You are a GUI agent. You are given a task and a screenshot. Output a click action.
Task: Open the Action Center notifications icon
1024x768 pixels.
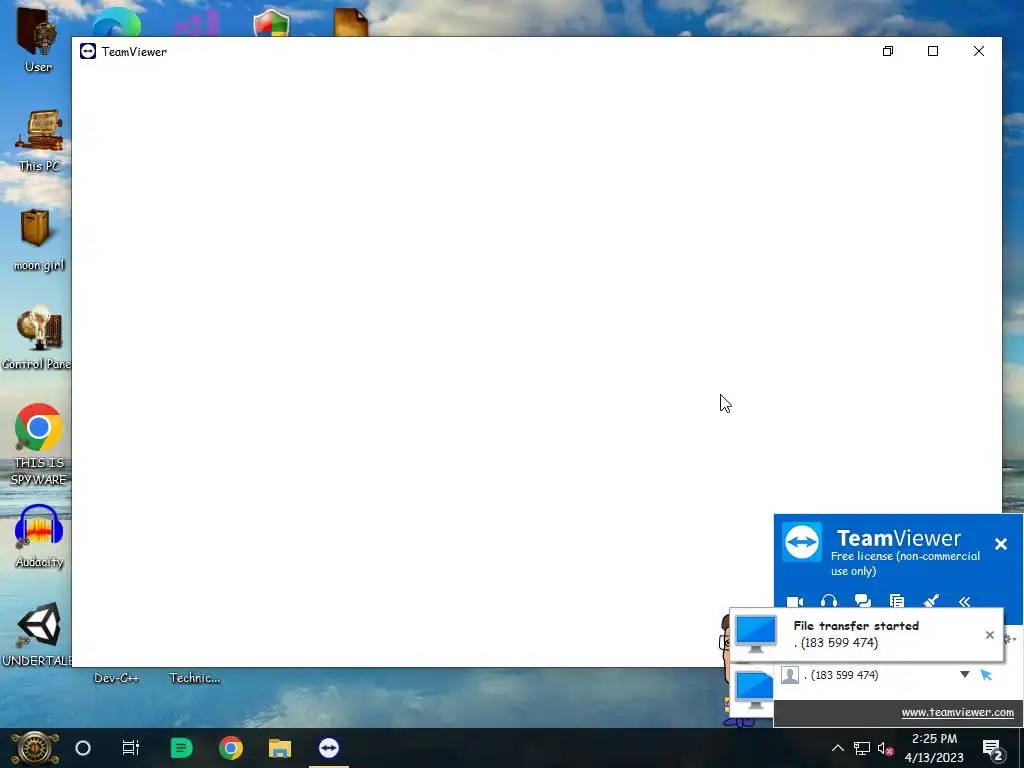click(993, 748)
